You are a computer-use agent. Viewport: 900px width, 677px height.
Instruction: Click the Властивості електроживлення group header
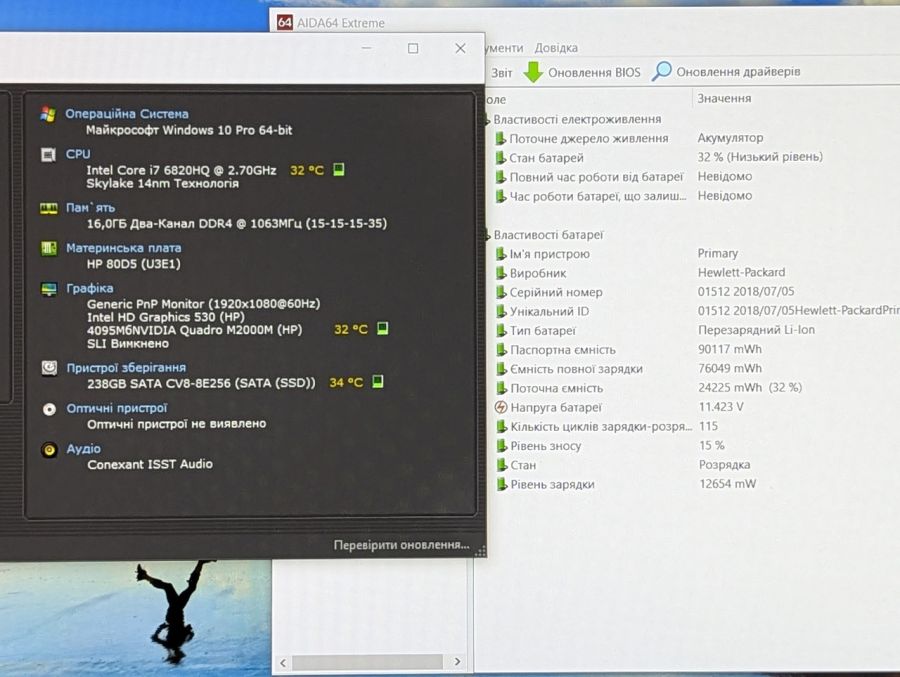[577, 119]
